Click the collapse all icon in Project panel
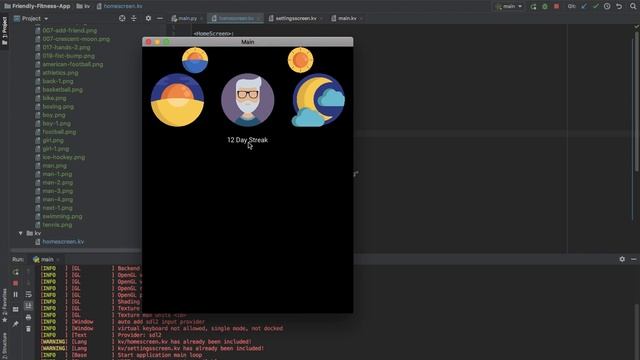The height and width of the screenshot is (360, 640). coord(134,18)
